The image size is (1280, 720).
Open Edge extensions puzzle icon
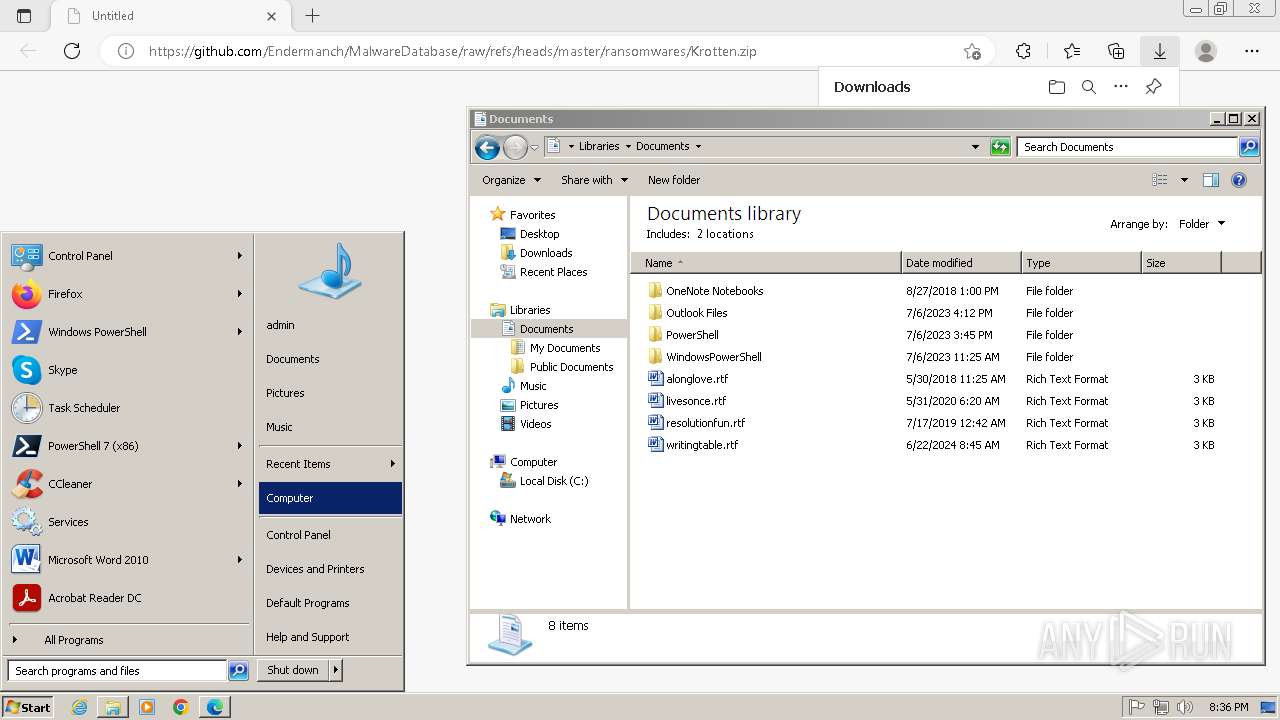(1023, 51)
